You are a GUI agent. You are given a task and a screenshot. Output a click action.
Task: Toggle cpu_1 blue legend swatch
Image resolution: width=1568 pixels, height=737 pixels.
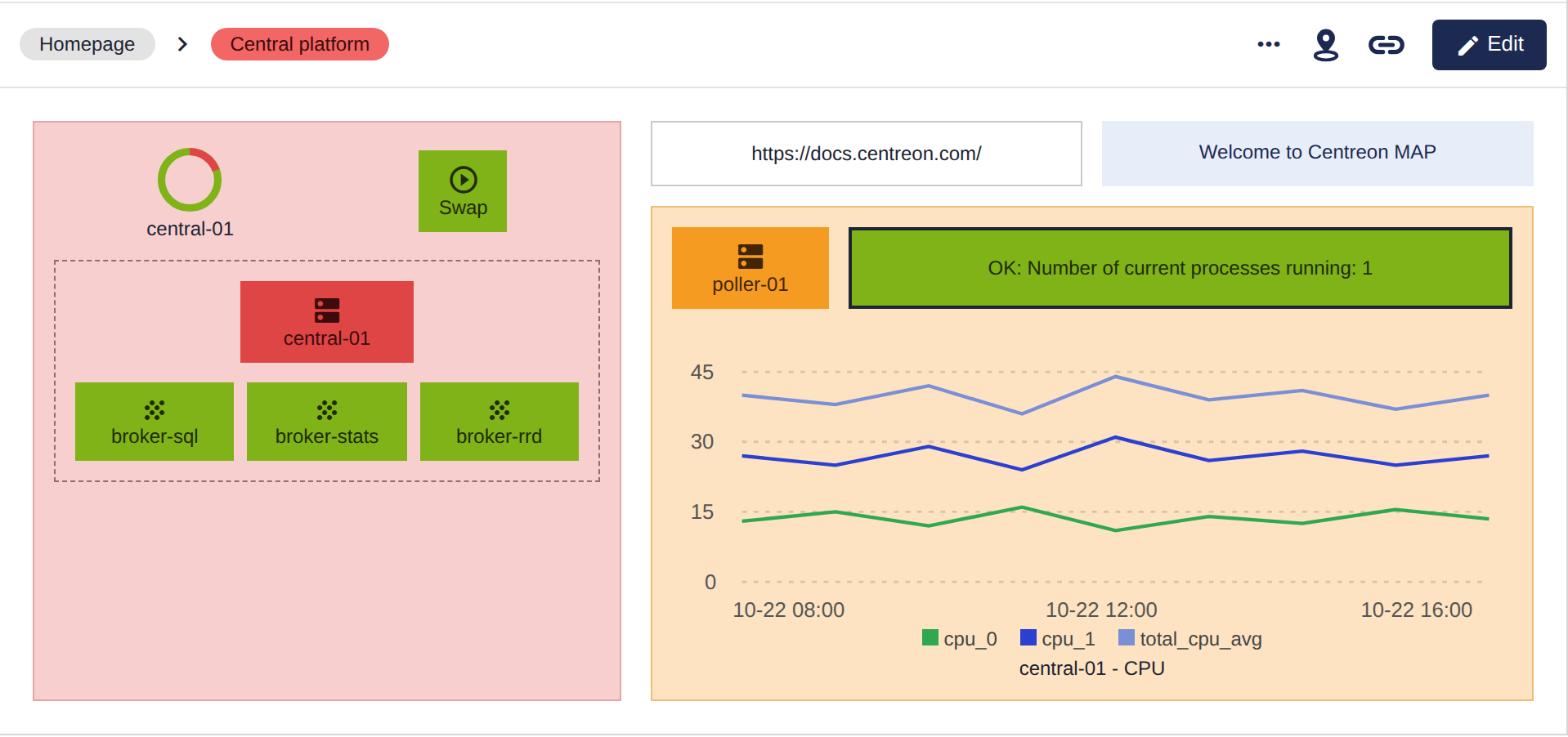click(x=1028, y=638)
